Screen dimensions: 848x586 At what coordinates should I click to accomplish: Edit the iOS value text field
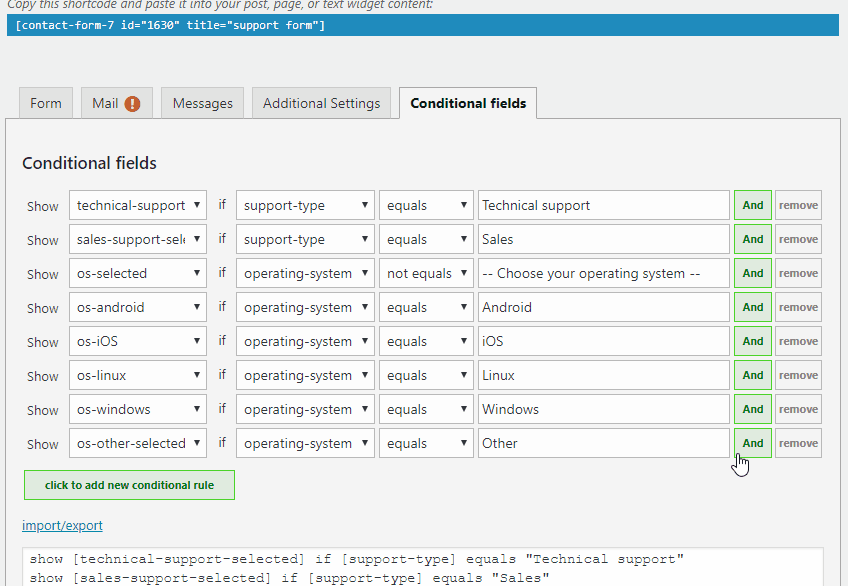tap(603, 341)
